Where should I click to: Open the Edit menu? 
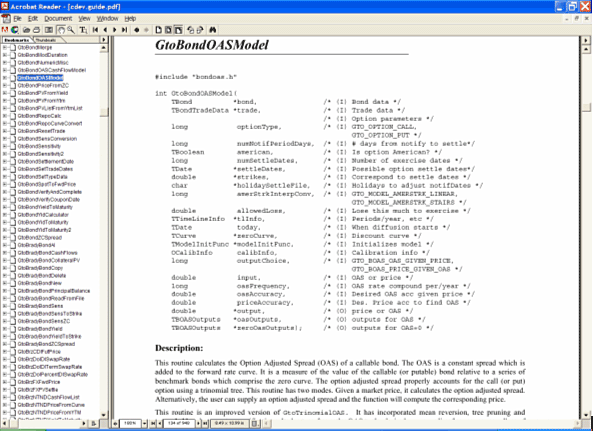pos(33,19)
